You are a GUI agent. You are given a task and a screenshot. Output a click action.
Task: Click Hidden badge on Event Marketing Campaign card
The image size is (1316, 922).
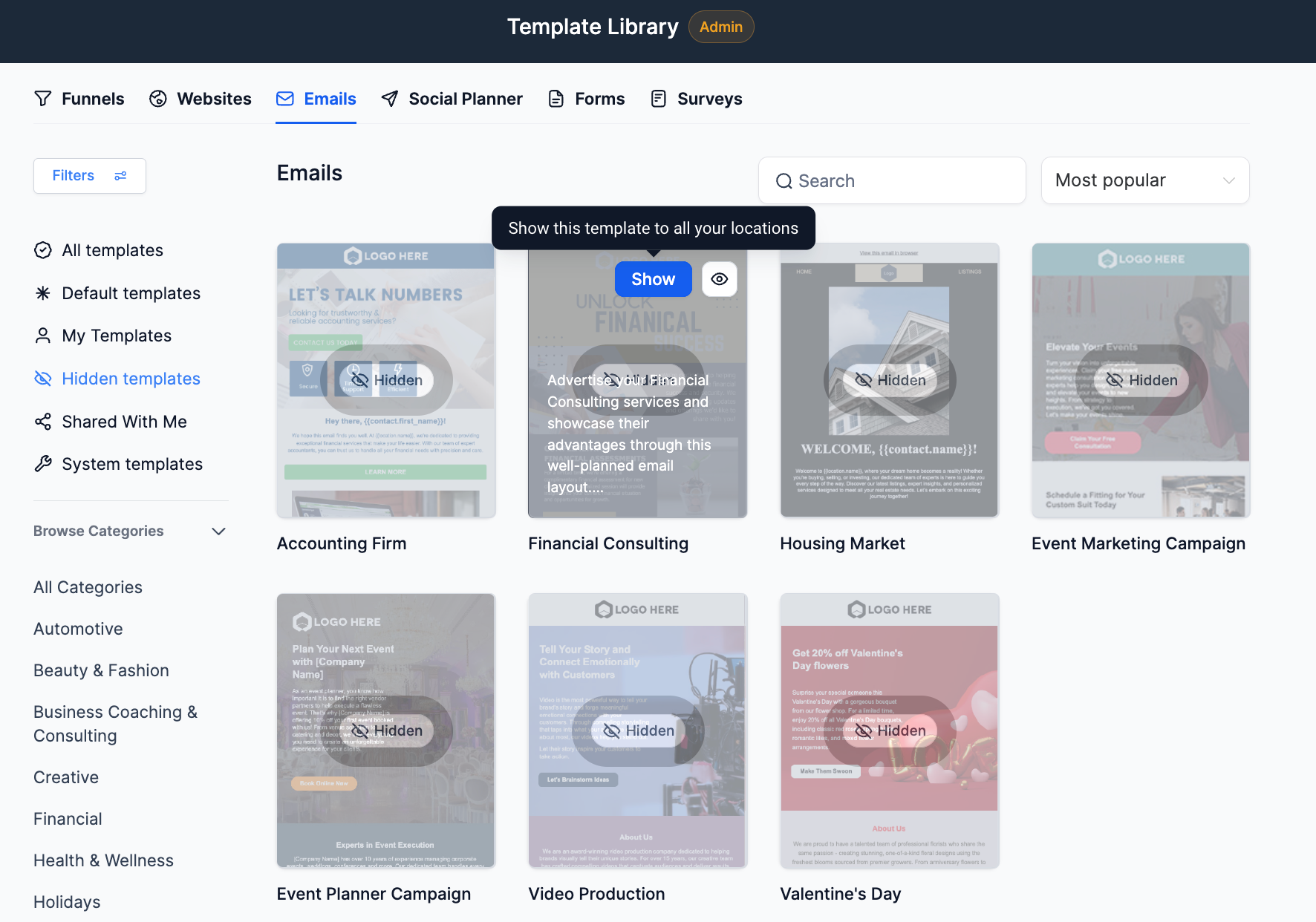click(1141, 380)
